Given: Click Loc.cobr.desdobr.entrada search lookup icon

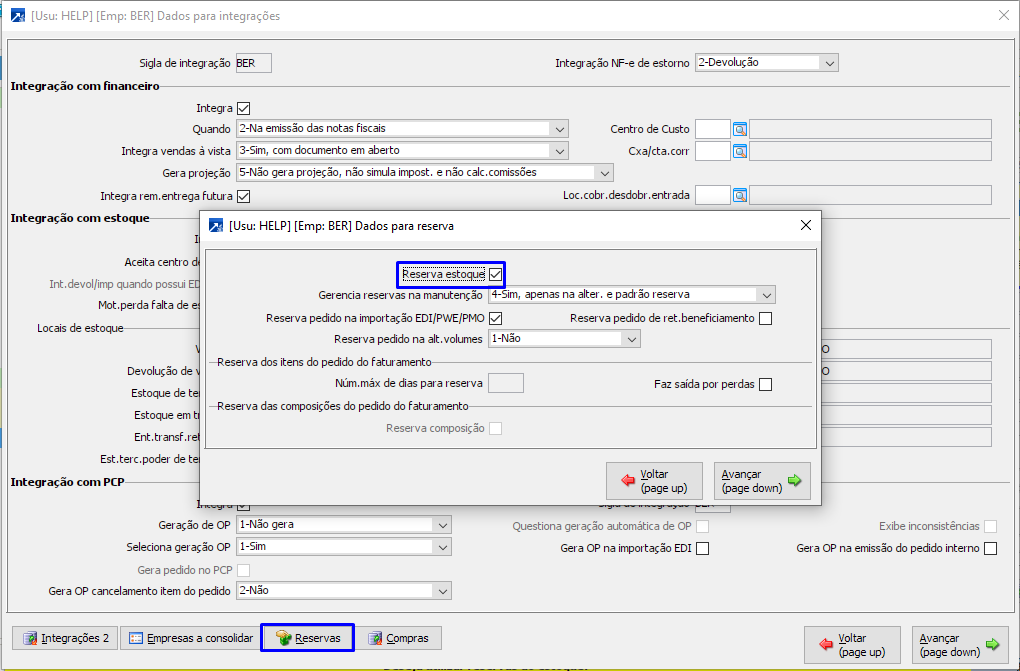Looking at the screenshot, I should tap(740, 195).
